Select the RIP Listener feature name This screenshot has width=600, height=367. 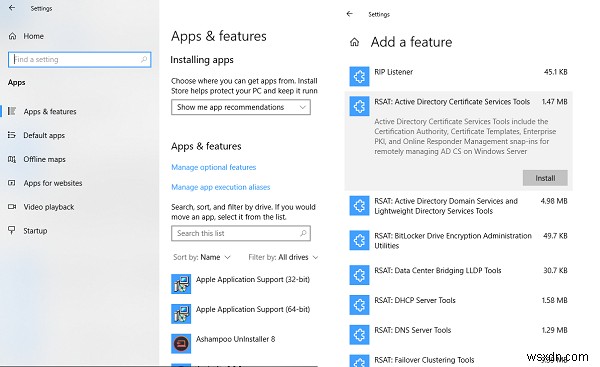(x=394, y=72)
